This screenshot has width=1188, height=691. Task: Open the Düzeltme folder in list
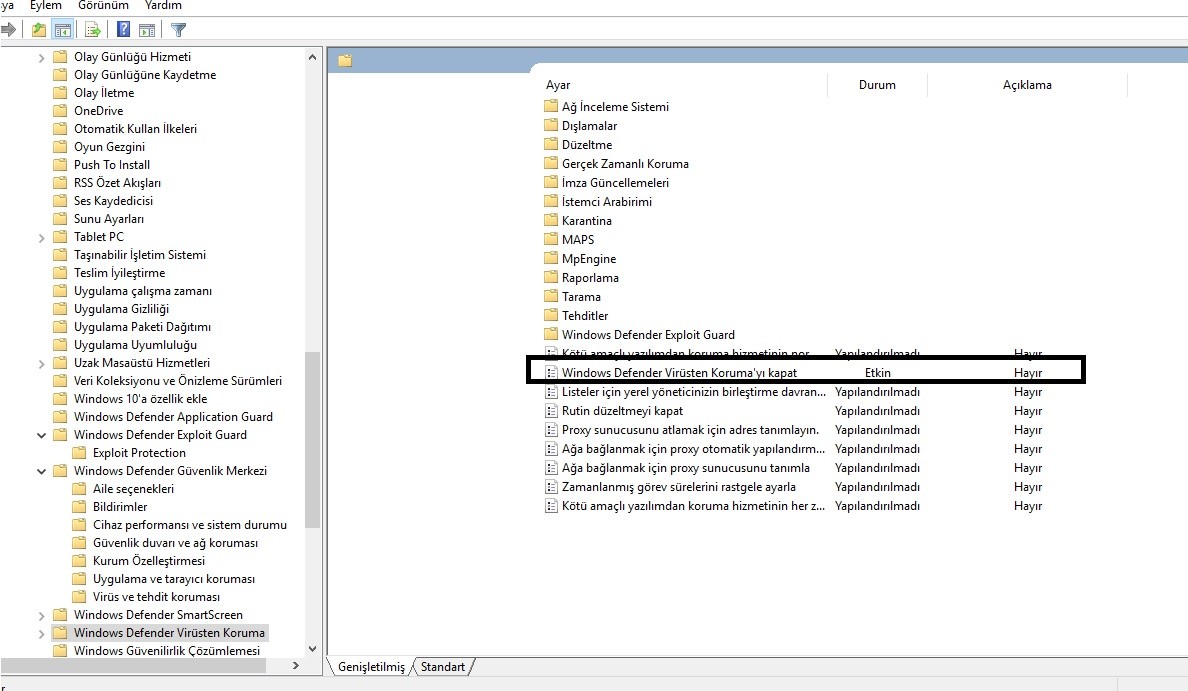pos(586,145)
